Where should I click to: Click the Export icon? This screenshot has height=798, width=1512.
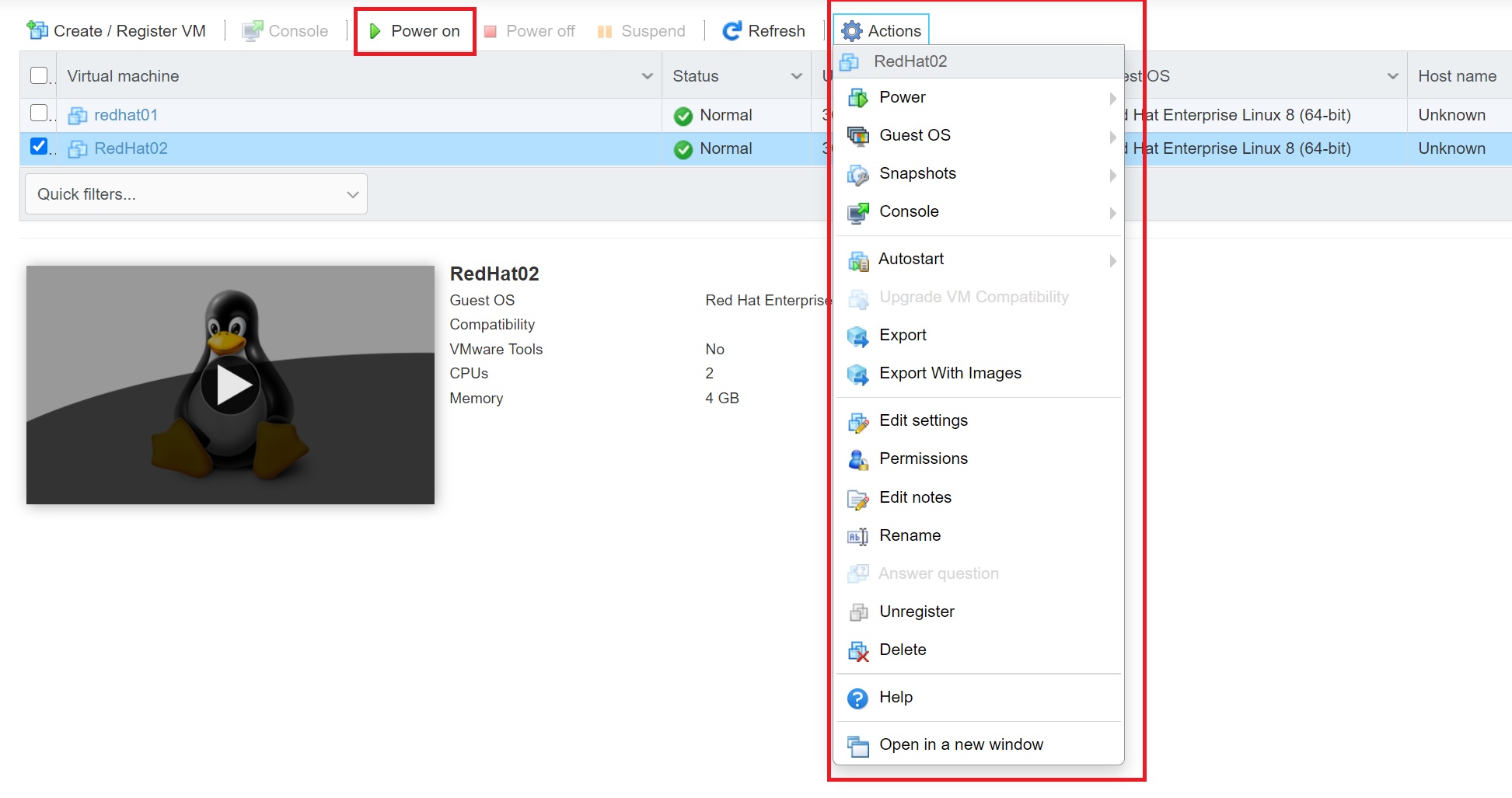(x=858, y=336)
